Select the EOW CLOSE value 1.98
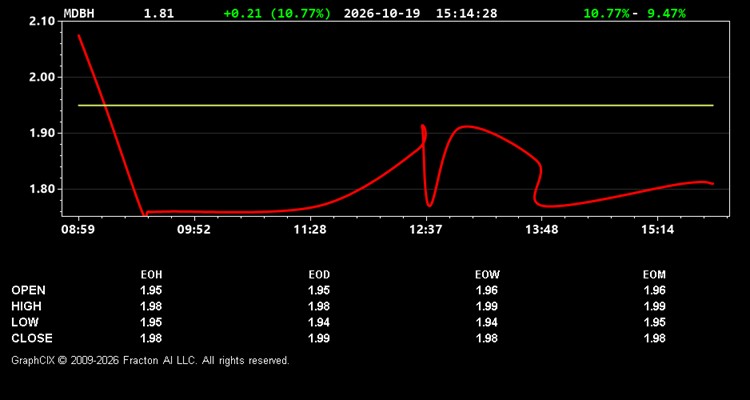 [x=487, y=338]
